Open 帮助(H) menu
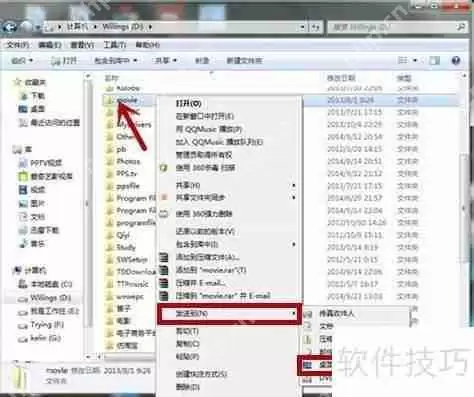 pos(147,45)
